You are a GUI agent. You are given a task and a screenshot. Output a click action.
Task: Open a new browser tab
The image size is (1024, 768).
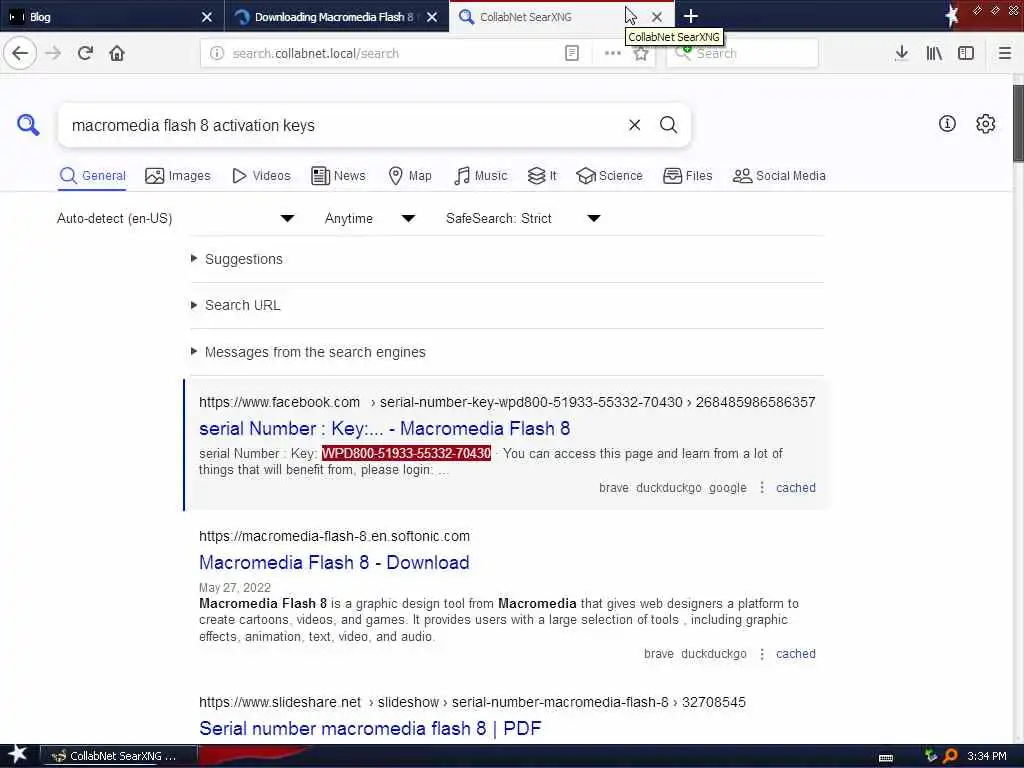pyautogui.click(x=691, y=16)
